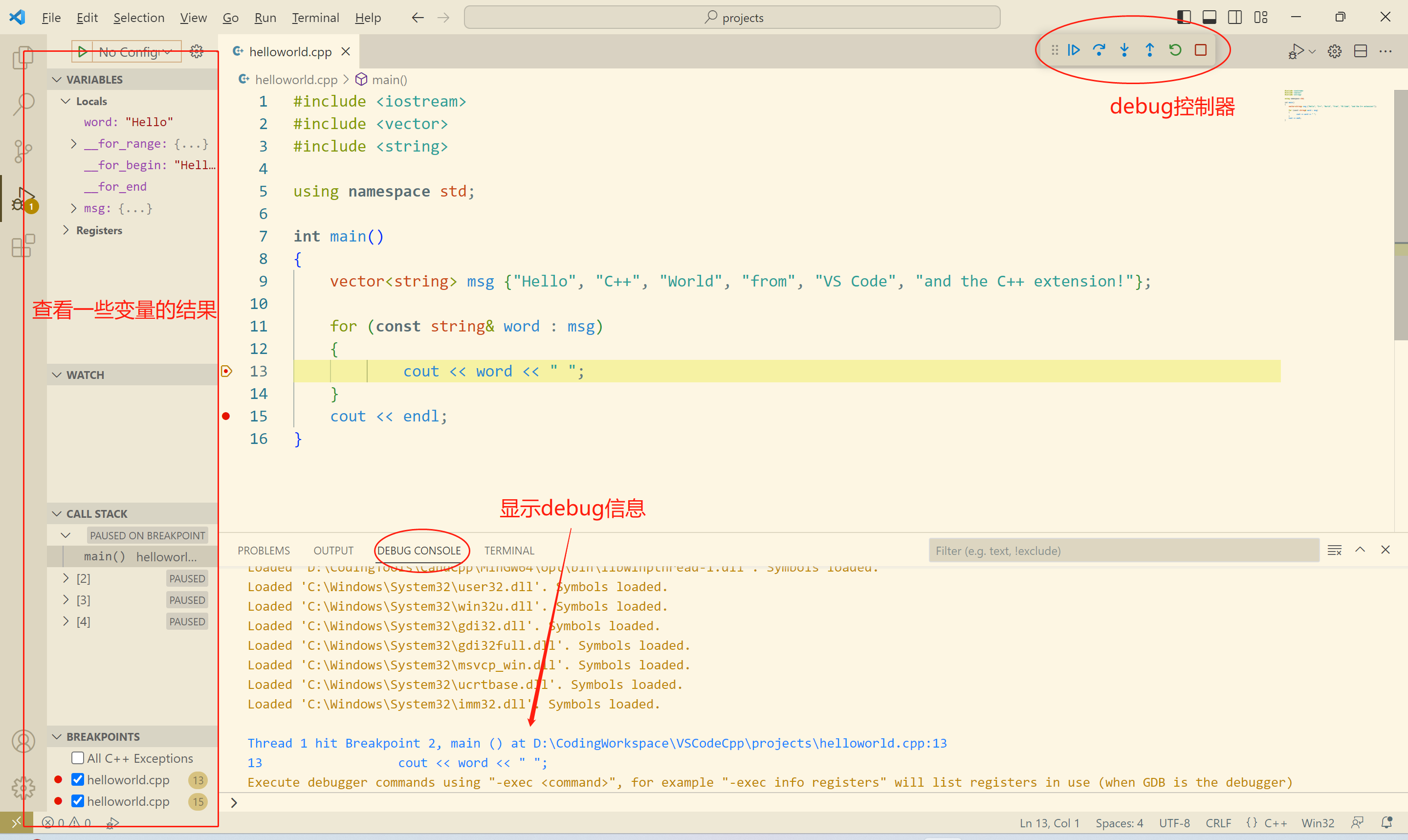The height and width of the screenshot is (840, 1408).
Task: Open the Selection menu
Action: click(139, 18)
